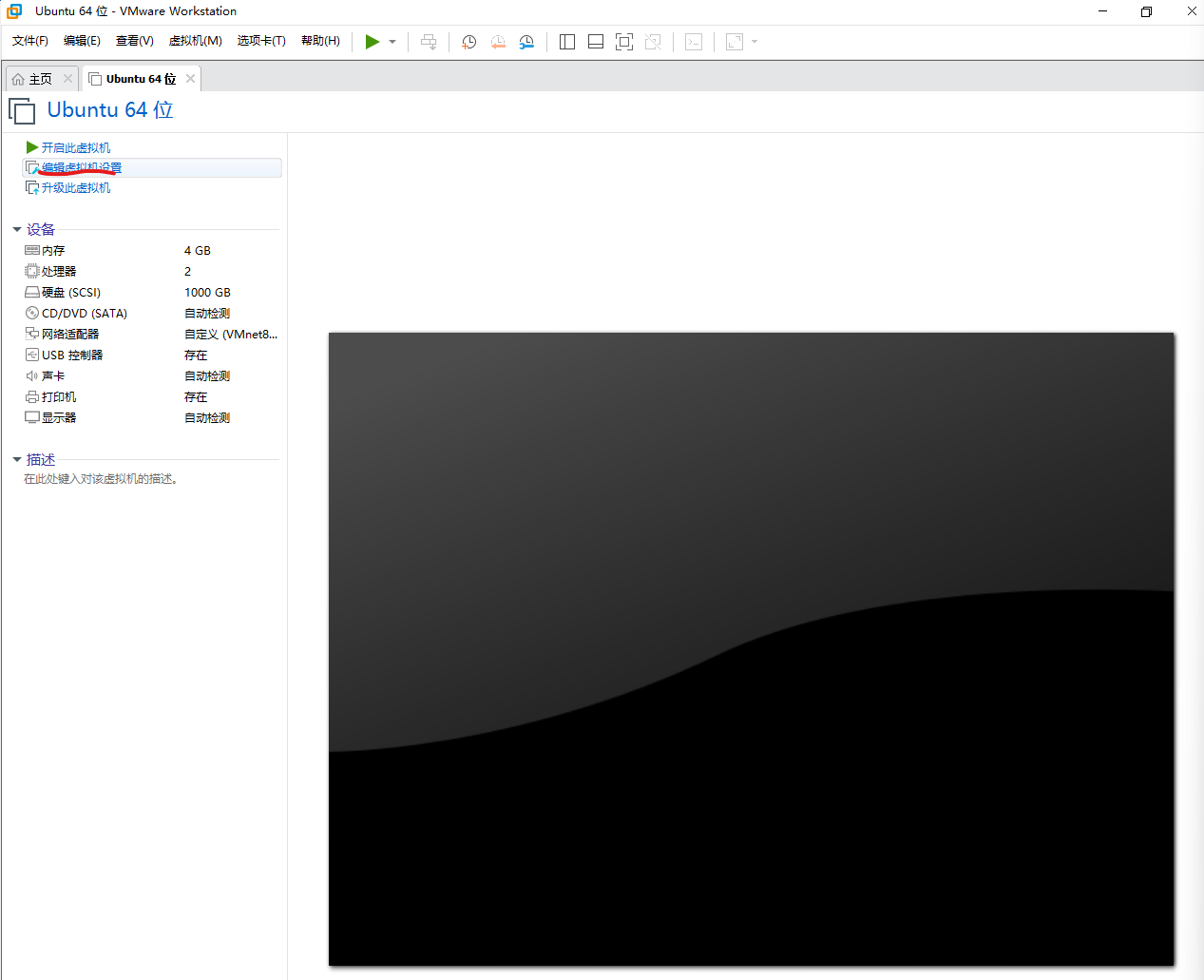Image resolution: width=1204 pixels, height=980 pixels.
Task: Click the description field 在此处键入对该虚拟机的描述
Action: click(x=101, y=479)
